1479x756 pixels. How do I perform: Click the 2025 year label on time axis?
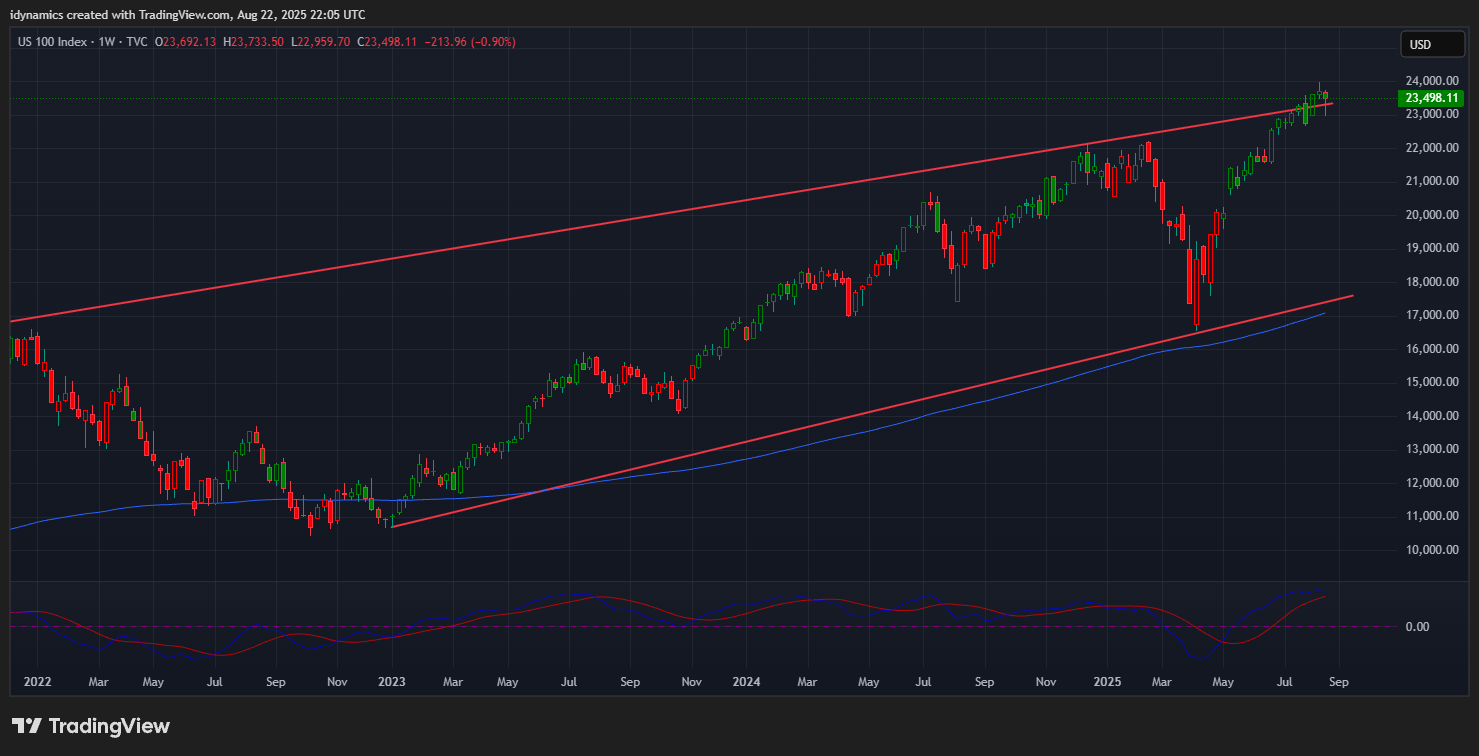(1107, 682)
